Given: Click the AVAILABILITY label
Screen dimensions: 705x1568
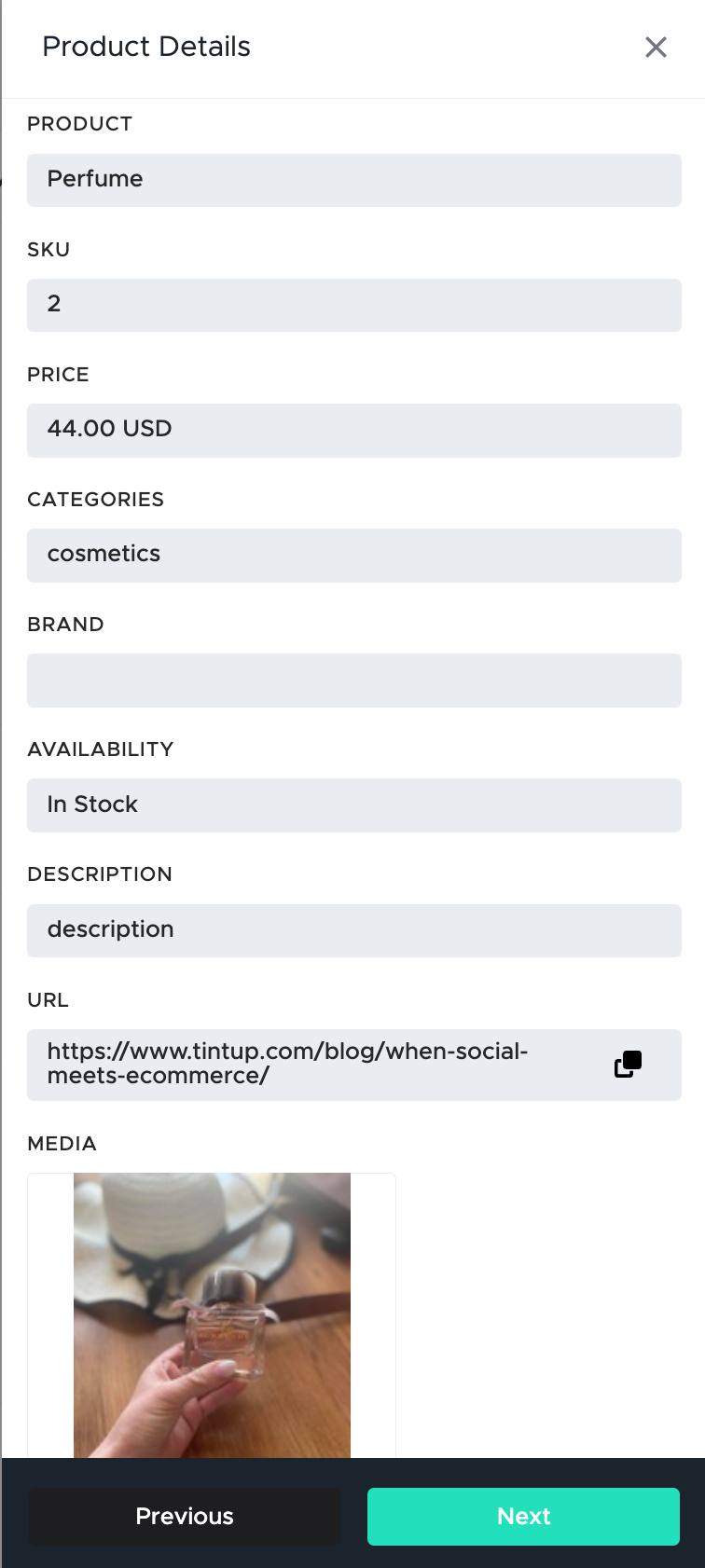Looking at the screenshot, I should [x=101, y=750].
